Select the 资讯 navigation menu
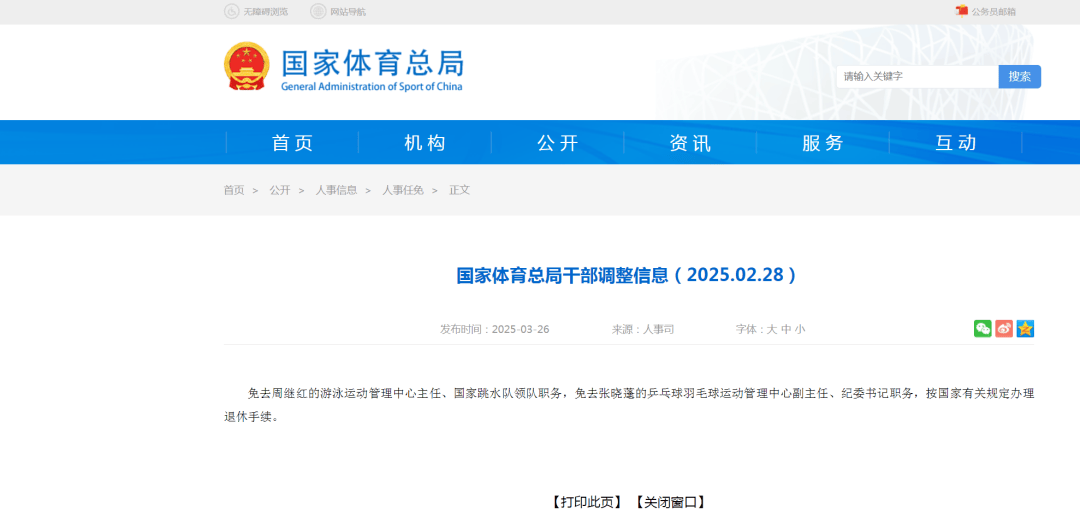Image resolution: width=1080 pixels, height=518 pixels. point(690,143)
